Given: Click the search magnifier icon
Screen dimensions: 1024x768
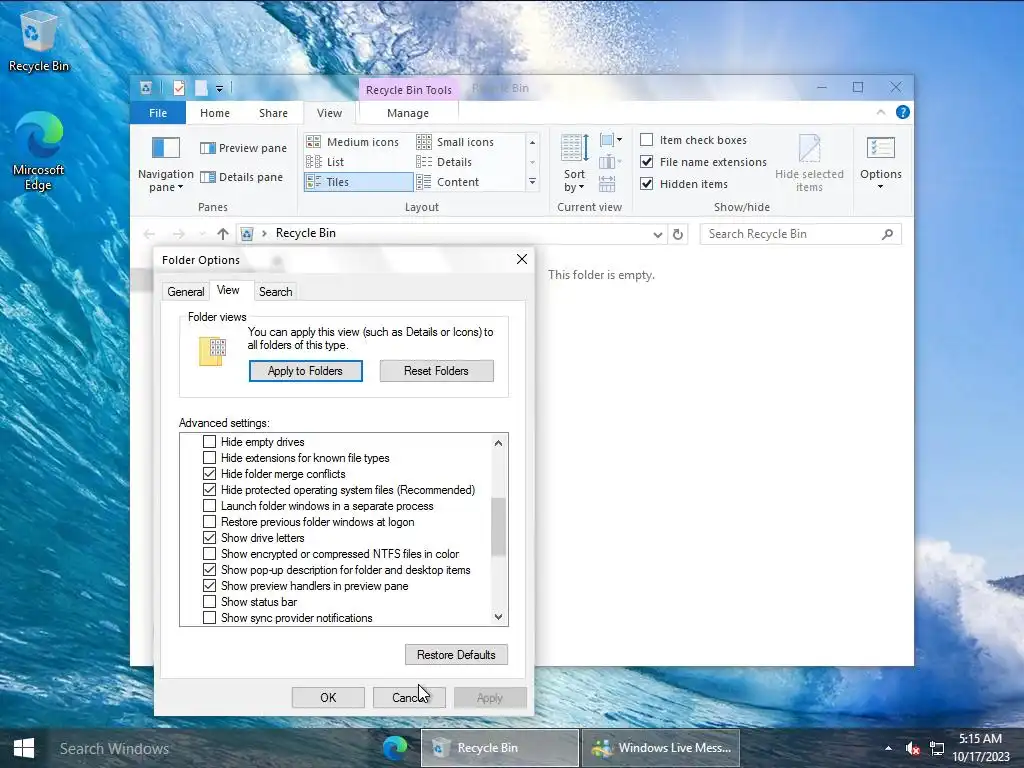Looking at the screenshot, I should click(x=887, y=234).
